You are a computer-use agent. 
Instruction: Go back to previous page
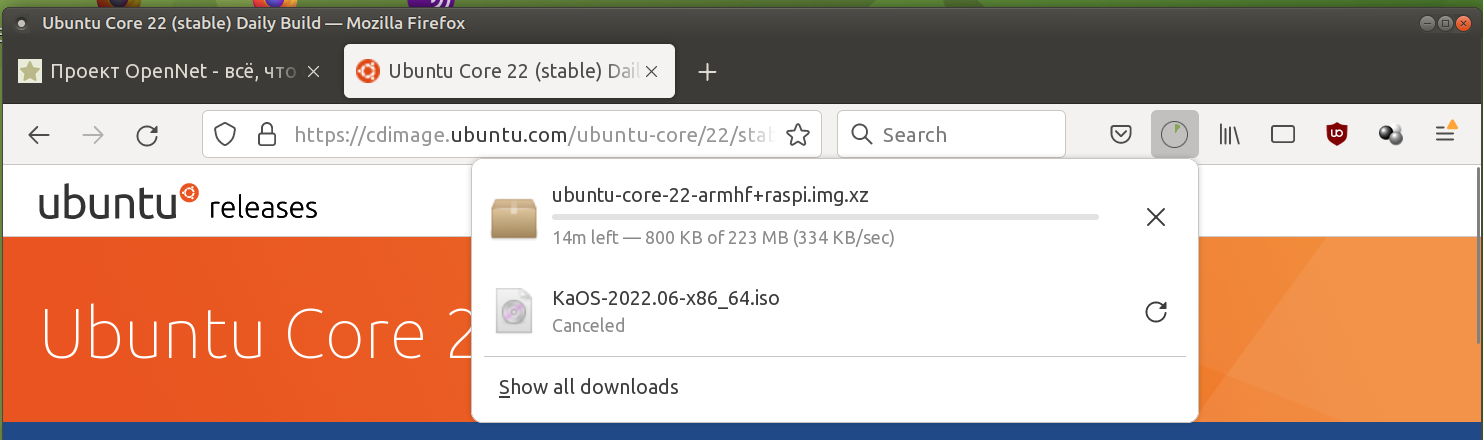[39, 136]
